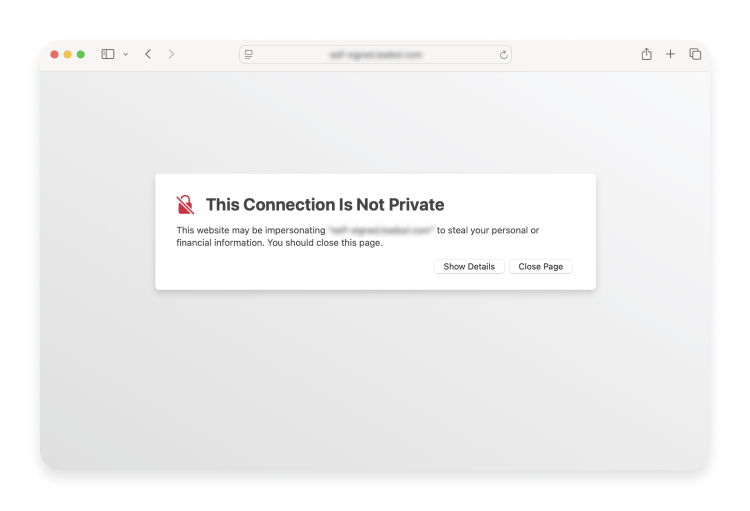The height and width of the screenshot is (511, 750).
Task: Click Show Details button
Action: 469,267
